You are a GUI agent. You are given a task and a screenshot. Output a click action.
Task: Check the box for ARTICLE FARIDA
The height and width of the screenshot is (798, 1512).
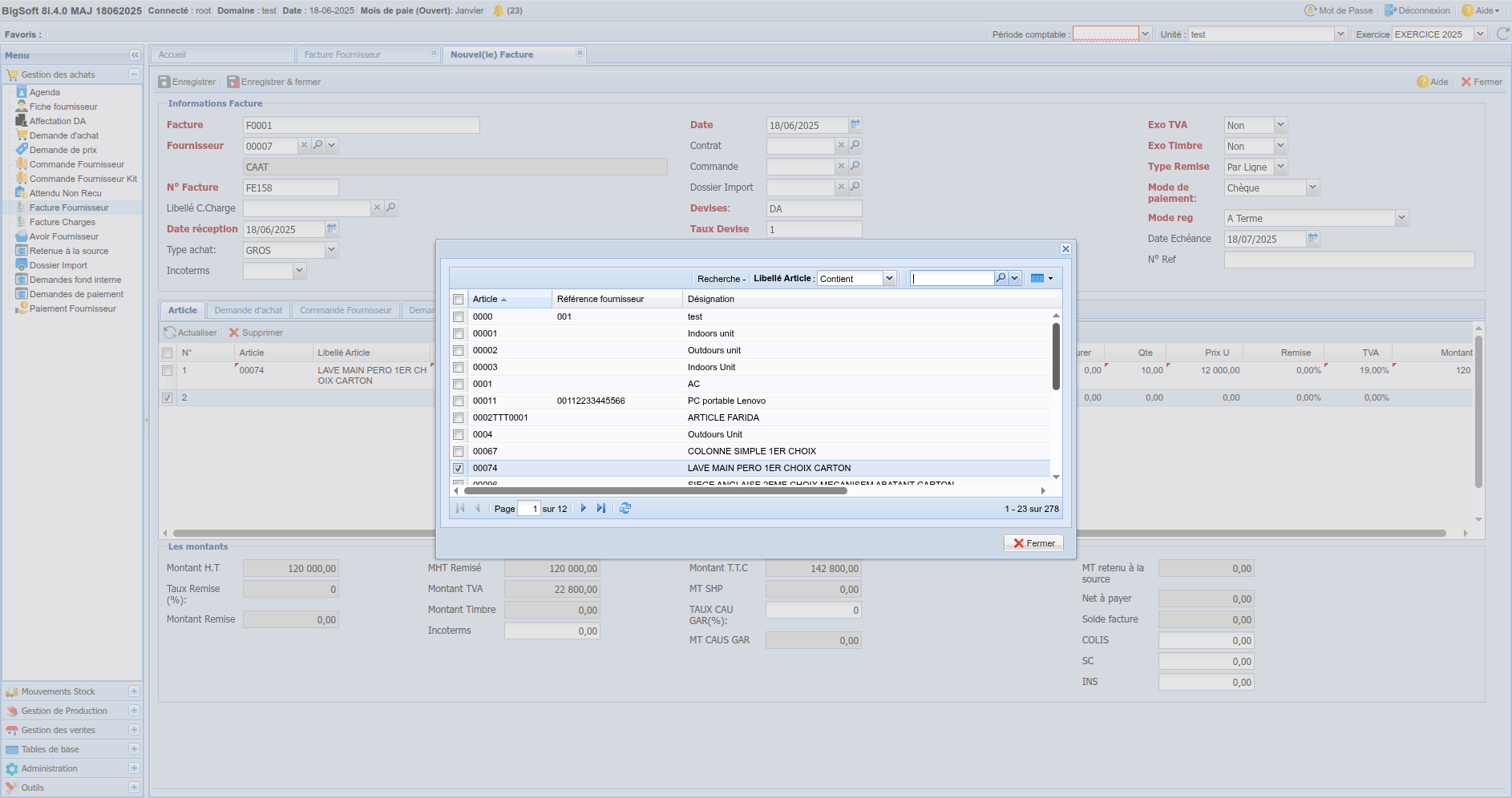coord(459,417)
